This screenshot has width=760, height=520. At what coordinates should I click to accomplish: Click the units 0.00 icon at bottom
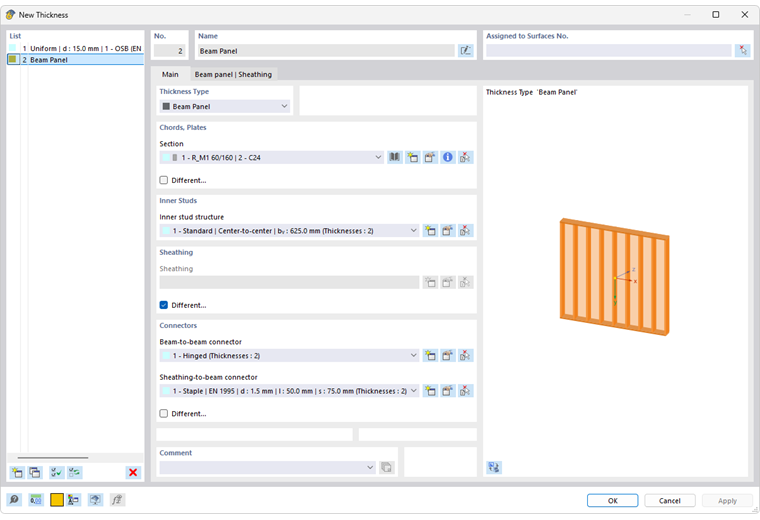click(36, 500)
